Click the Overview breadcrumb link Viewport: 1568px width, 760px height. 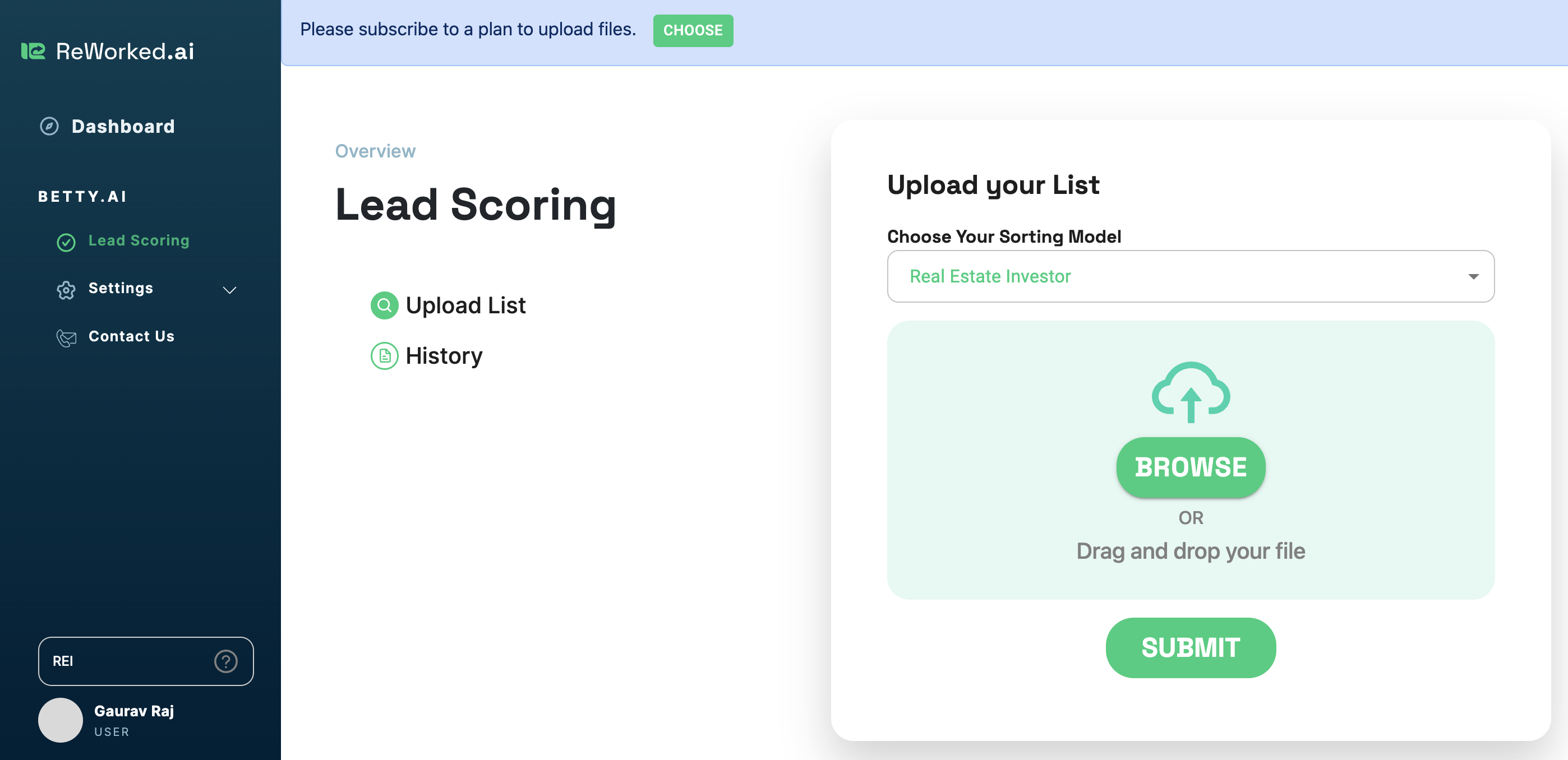coord(375,151)
